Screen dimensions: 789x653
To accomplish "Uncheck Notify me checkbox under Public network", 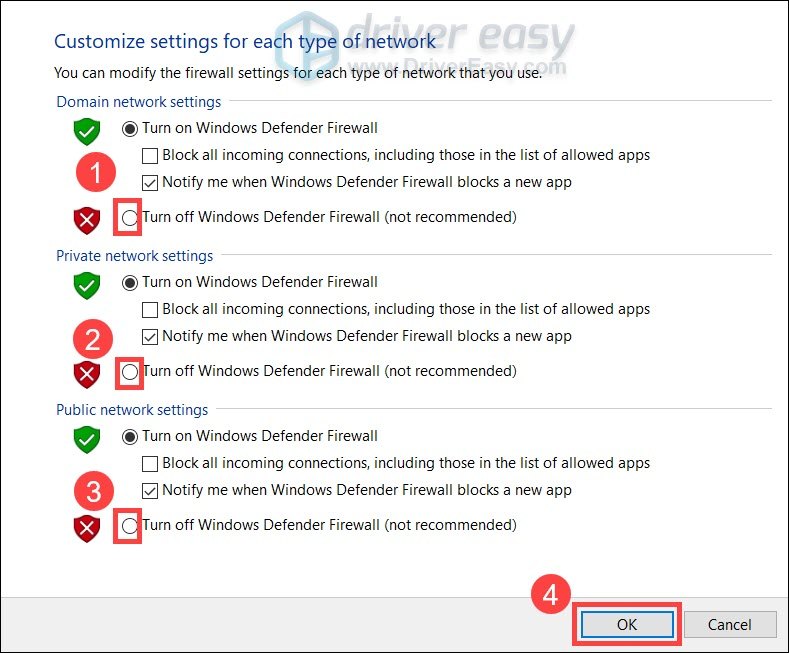I will pos(150,491).
